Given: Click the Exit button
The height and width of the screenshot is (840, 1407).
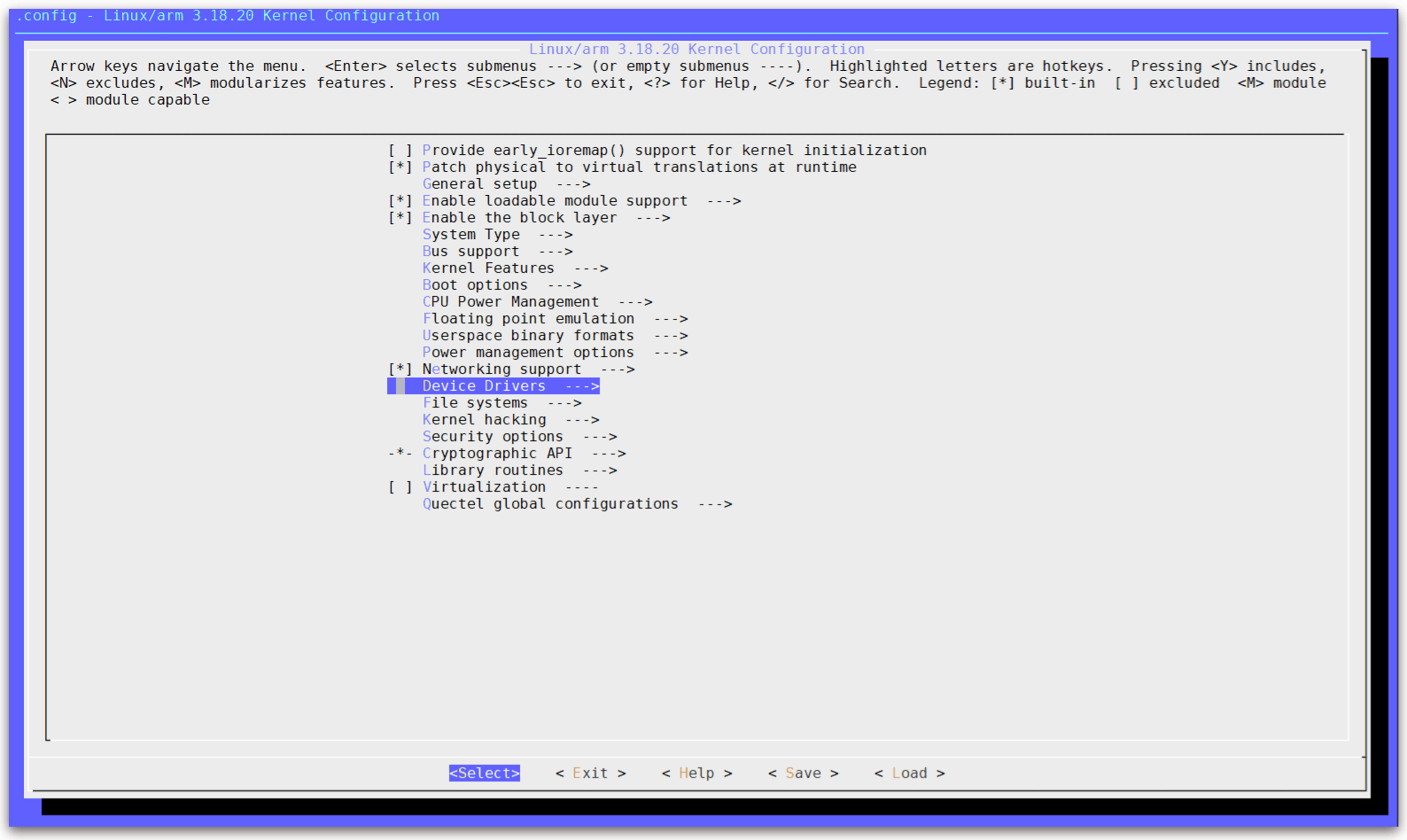Looking at the screenshot, I should click(591, 774).
